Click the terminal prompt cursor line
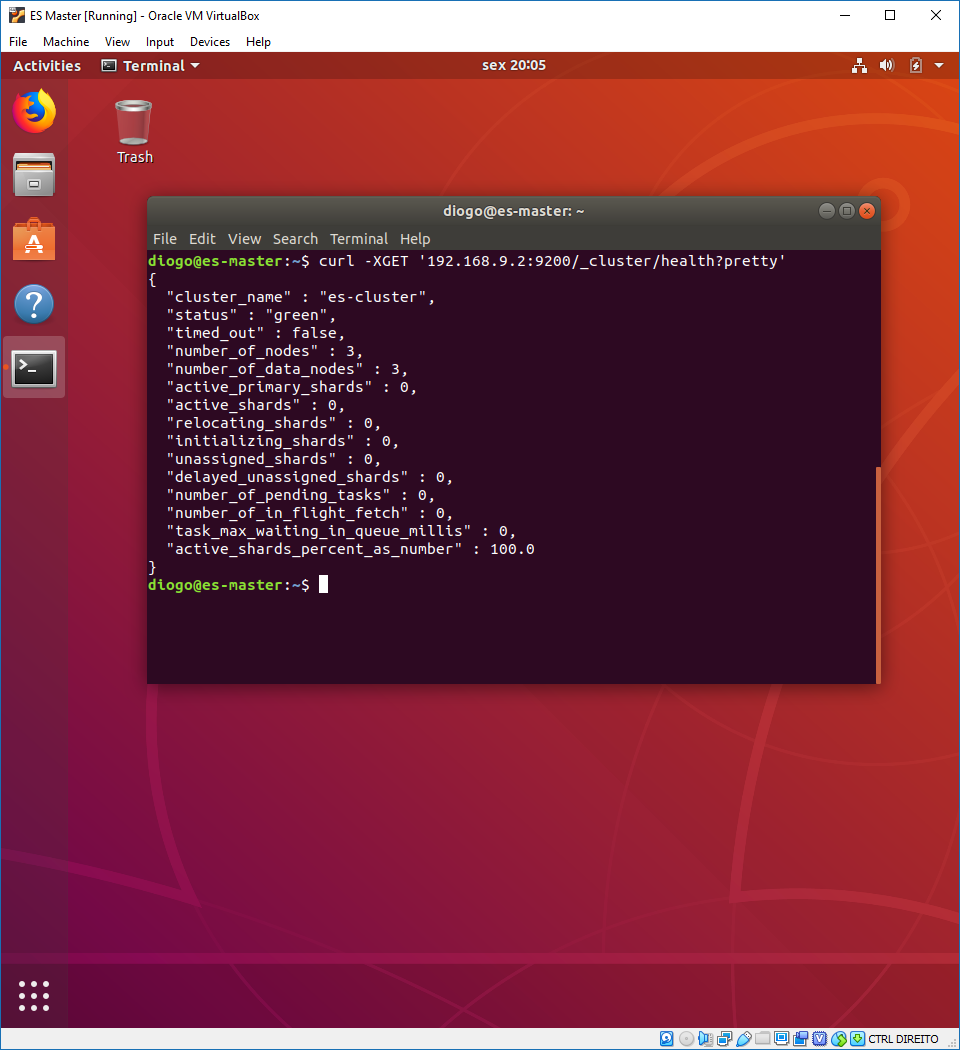The height and width of the screenshot is (1050, 960). (238, 585)
